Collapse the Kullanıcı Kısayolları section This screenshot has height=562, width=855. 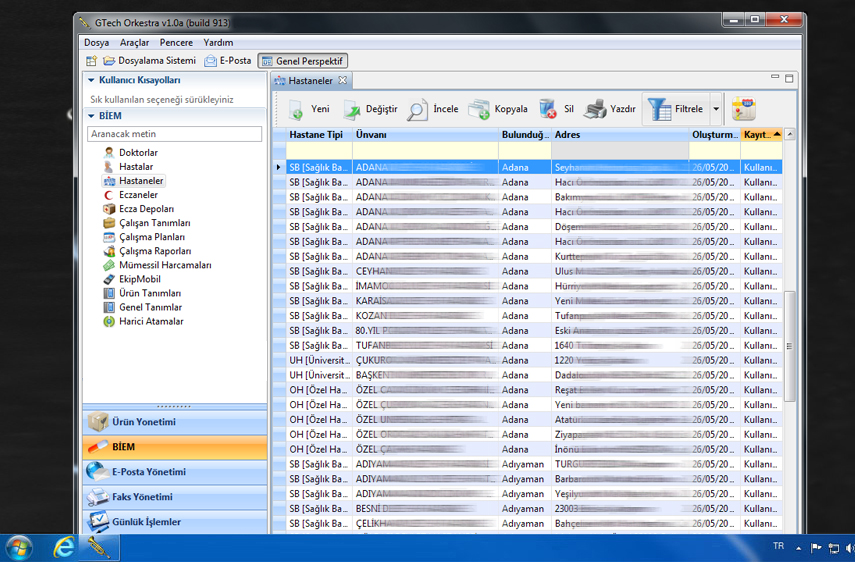click(91, 80)
